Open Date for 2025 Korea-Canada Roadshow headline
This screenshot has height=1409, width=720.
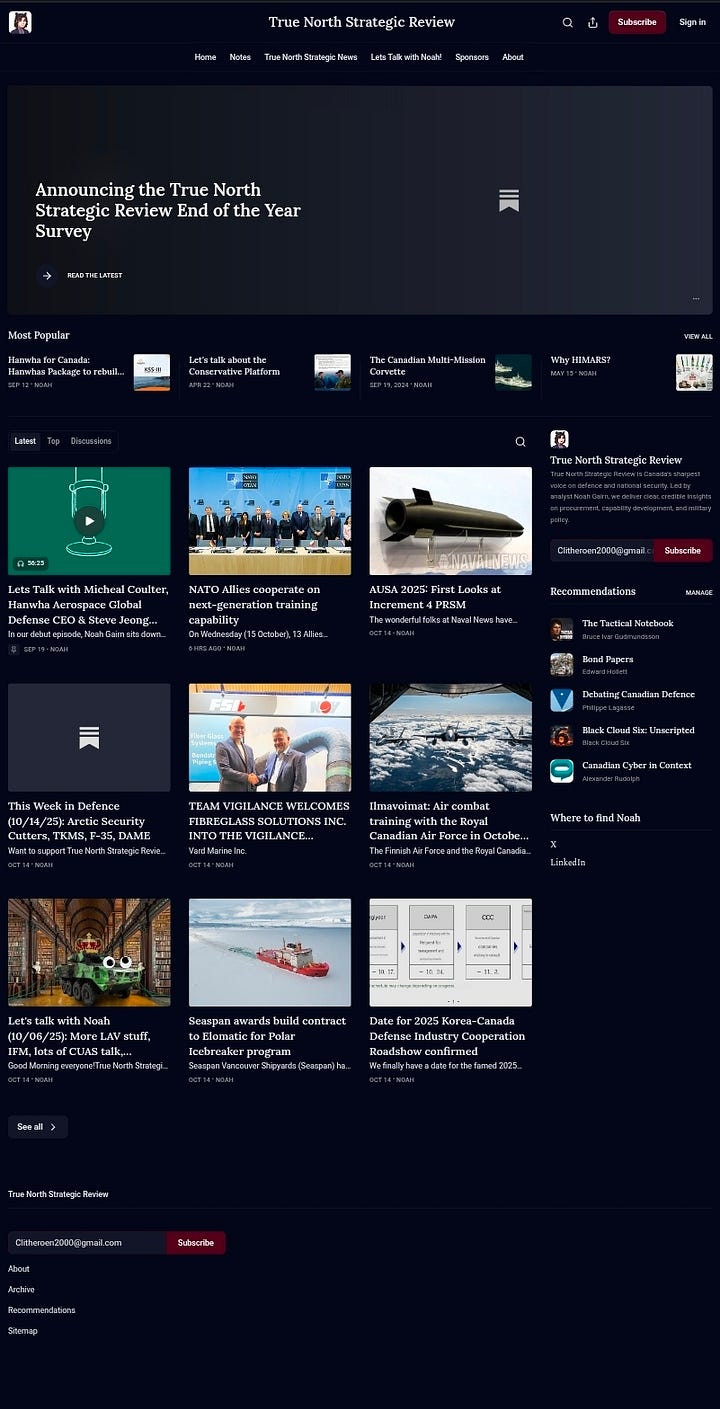[x=447, y=1036]
